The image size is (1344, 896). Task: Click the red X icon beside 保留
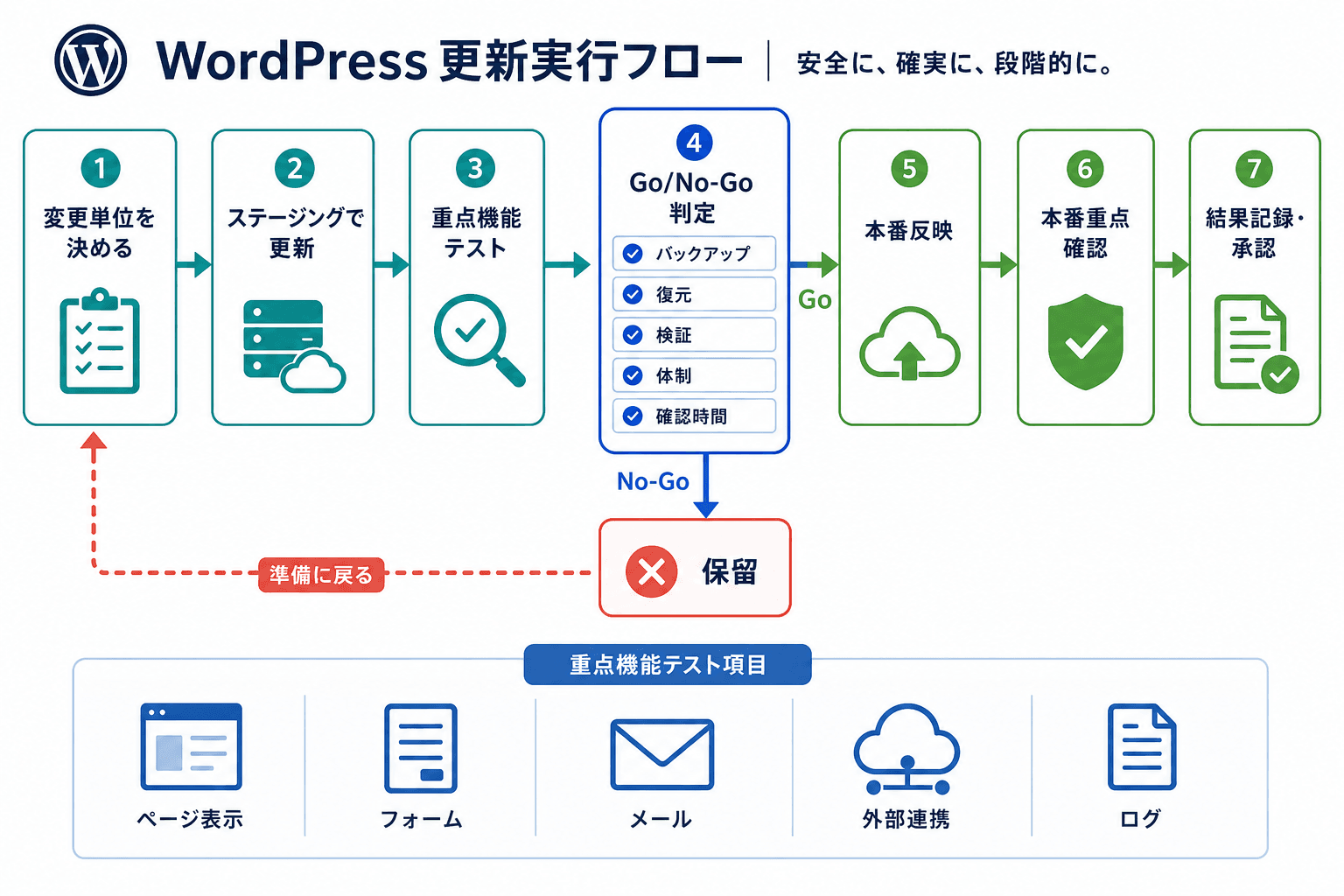pyautogui.click(x=652, y=572)
